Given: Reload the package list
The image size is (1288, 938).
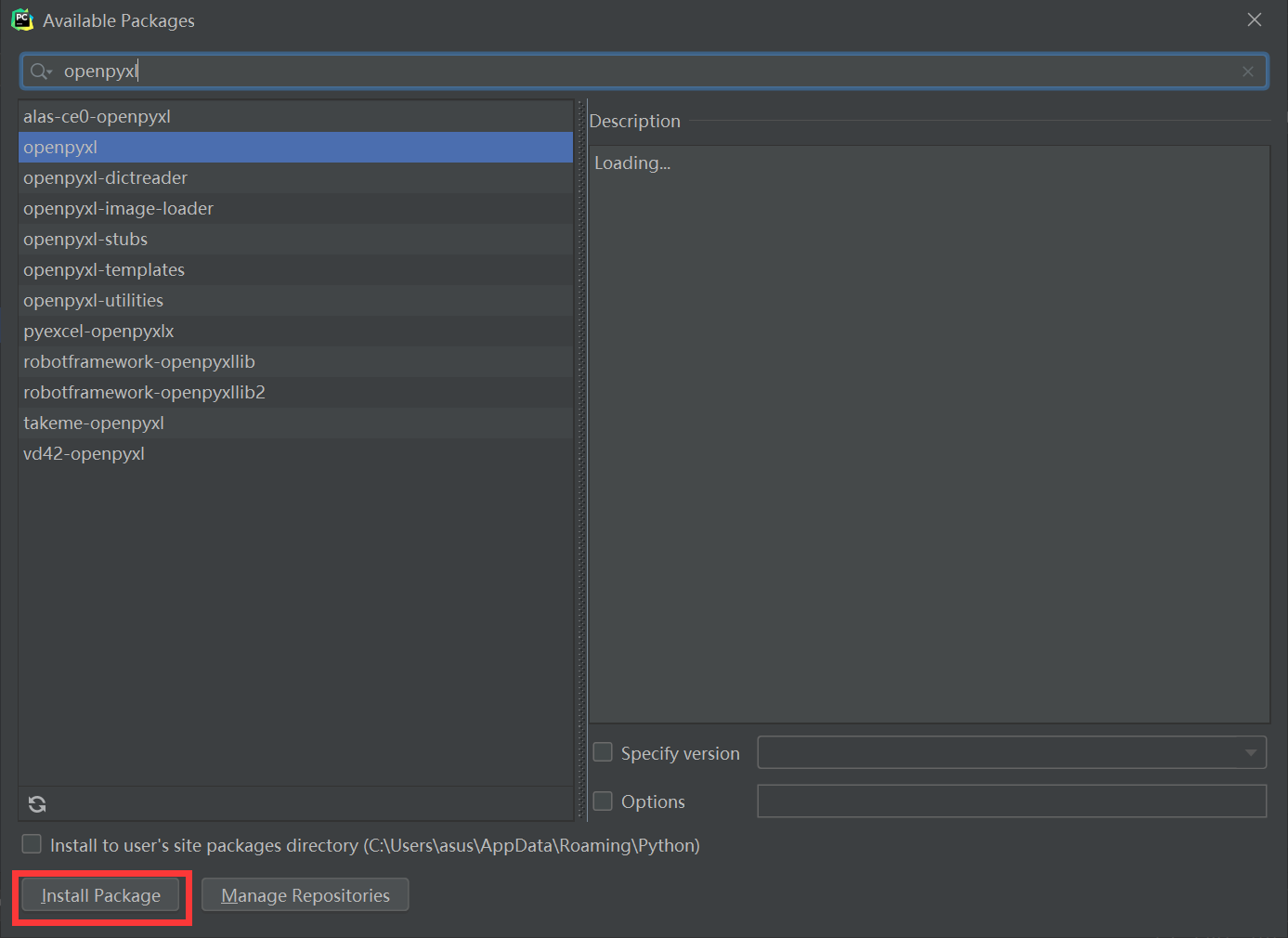Looking at the screenshot, I should tap(37, 804).
